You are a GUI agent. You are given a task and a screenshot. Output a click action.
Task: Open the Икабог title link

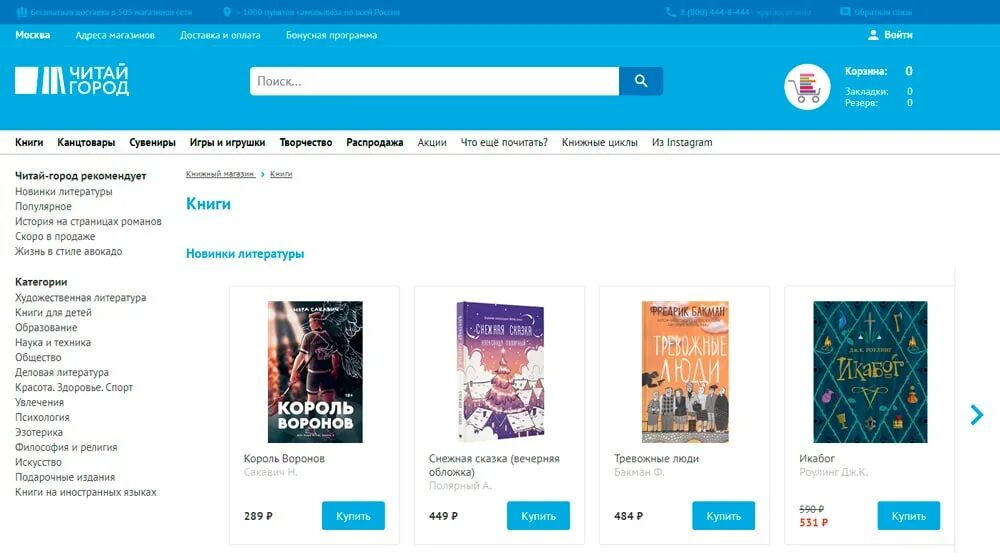(x=816, y=458)
